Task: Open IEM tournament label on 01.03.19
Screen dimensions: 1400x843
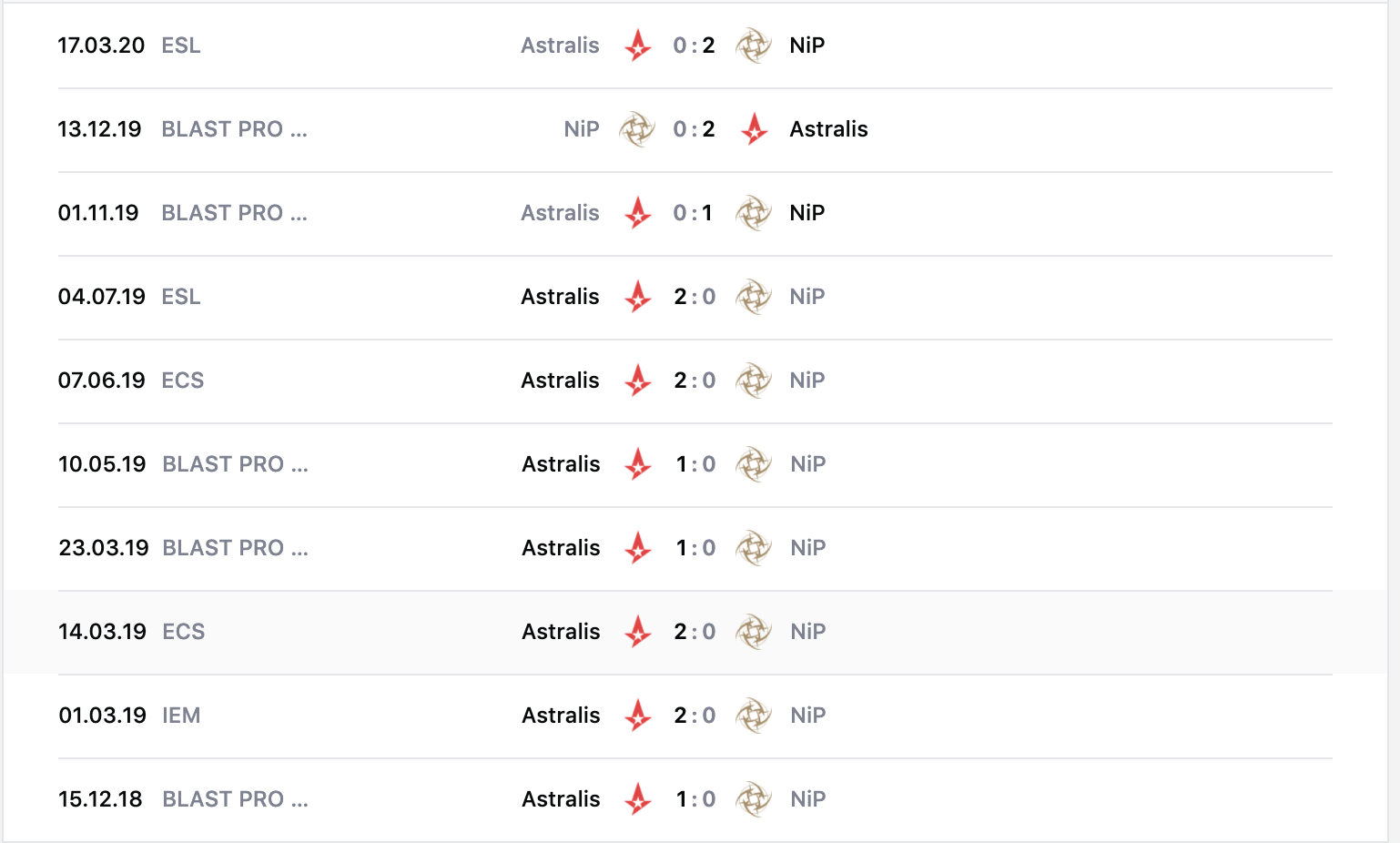Action: (x=181, y=716)
